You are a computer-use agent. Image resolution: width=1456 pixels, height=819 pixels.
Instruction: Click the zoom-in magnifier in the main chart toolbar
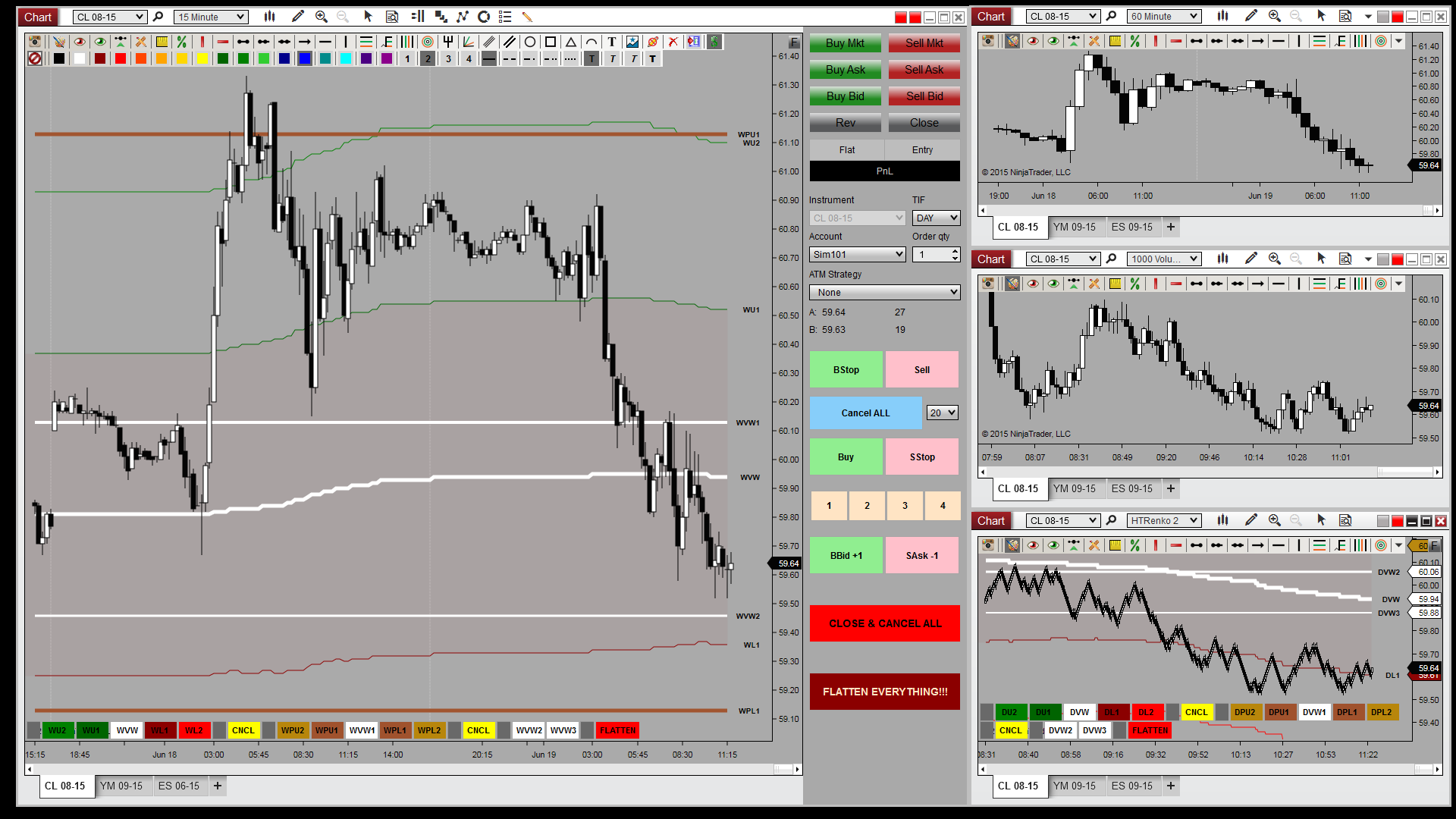(322, 17)
